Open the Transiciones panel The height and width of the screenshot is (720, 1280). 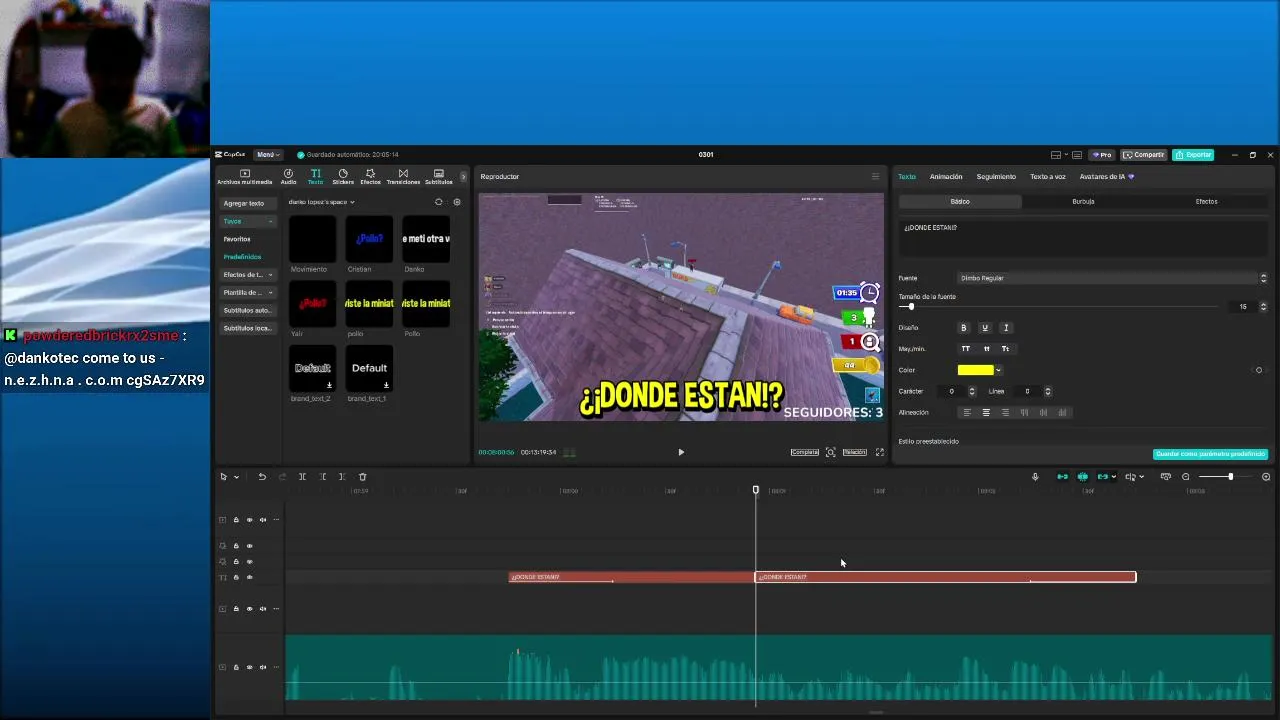(403, 177)
